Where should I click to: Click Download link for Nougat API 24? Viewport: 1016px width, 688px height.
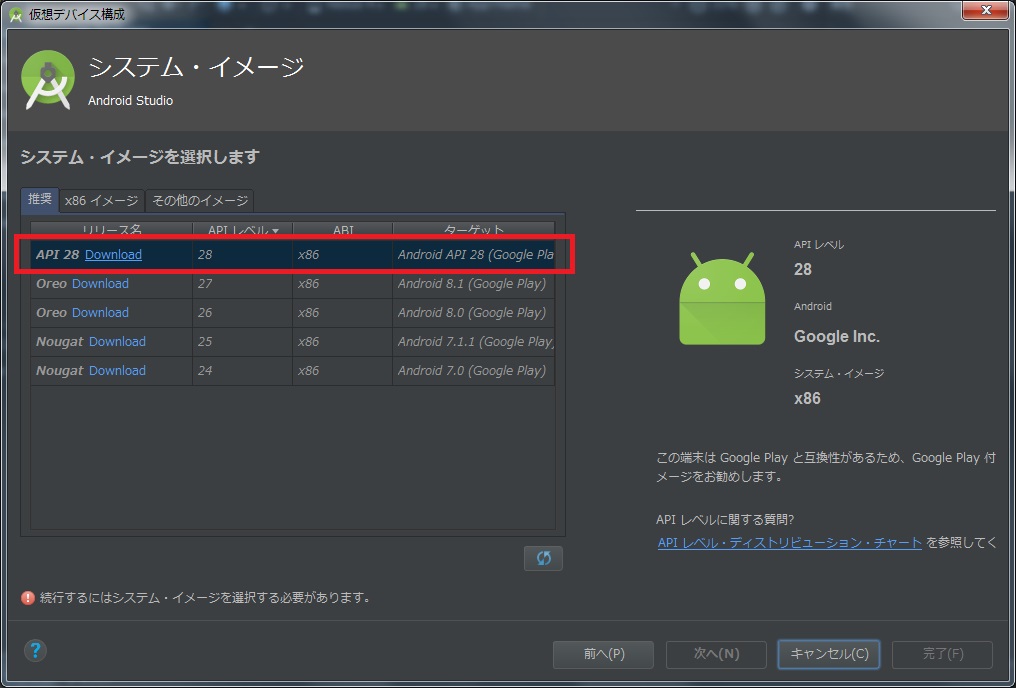(x=117, y=371)
